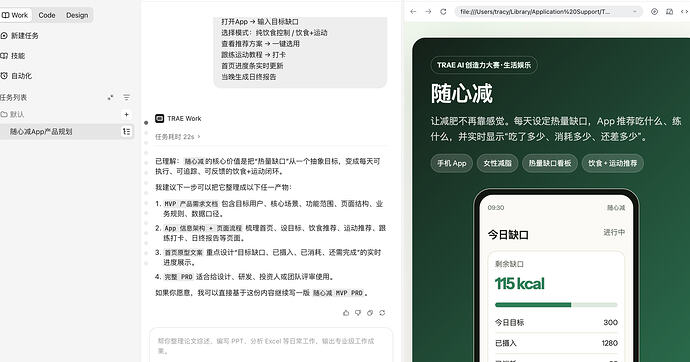
Task: Click the TRAE AI 创造力大赛·生活娱乐 badge
Action: pos(484,65)
